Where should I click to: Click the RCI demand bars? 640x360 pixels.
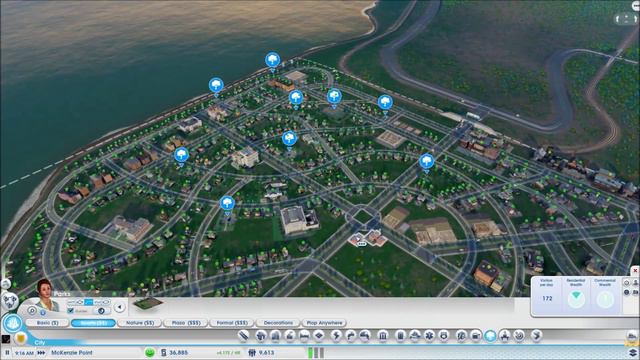coord(316,352)
